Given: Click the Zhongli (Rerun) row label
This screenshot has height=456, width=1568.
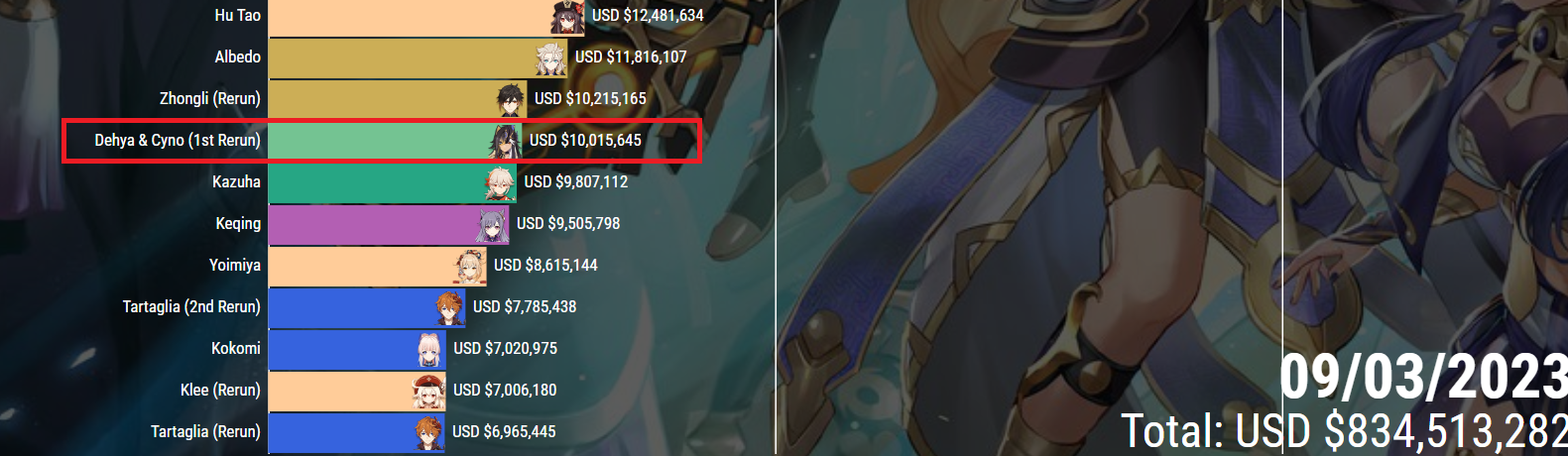Looking at the screenshot, I should (x=210, y=99).
